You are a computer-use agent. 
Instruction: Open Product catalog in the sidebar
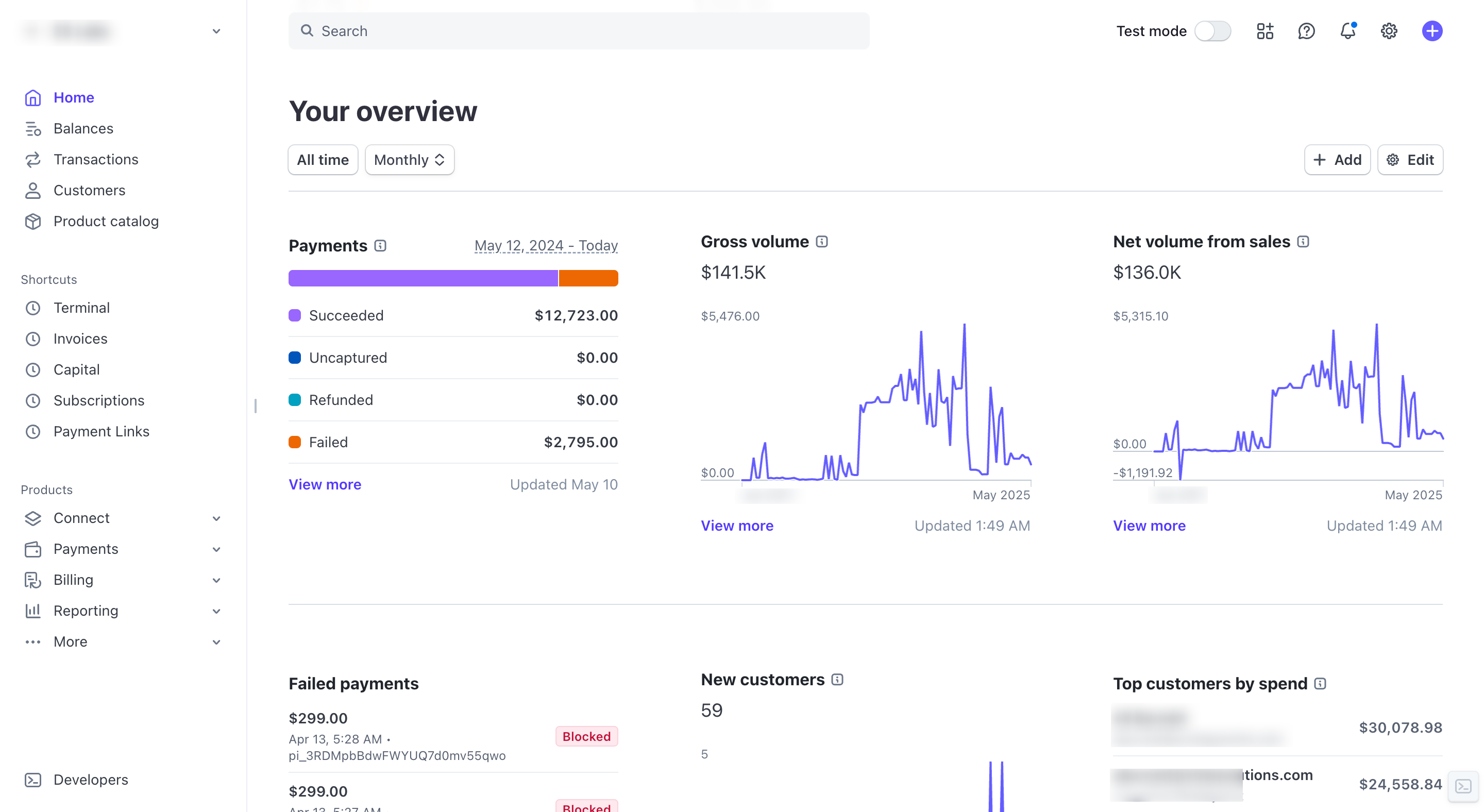click(x=106, y=221)
